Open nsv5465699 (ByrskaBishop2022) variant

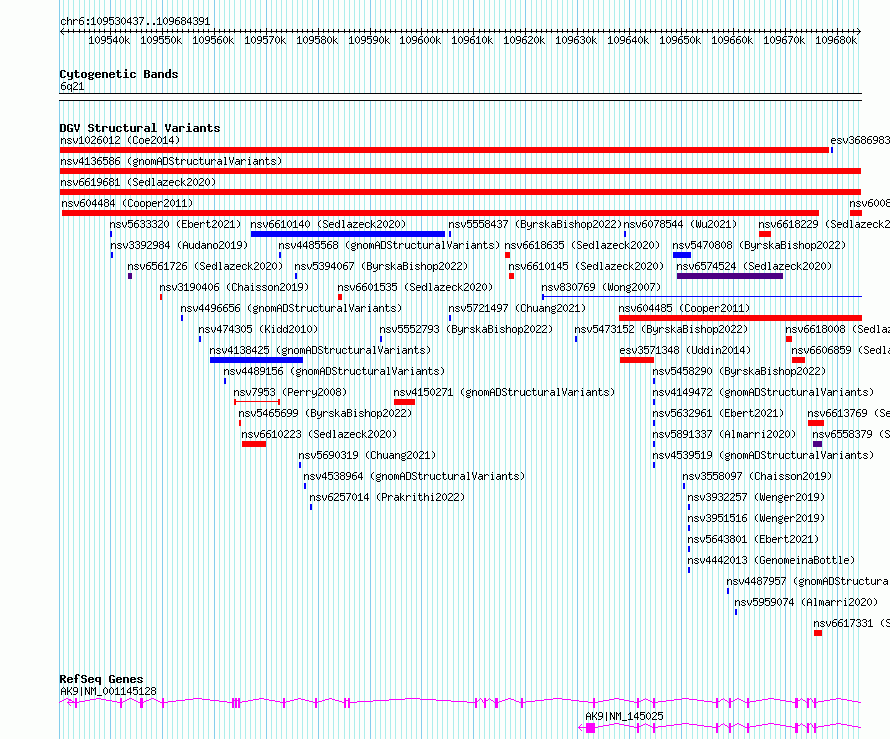tap(325, 413)
